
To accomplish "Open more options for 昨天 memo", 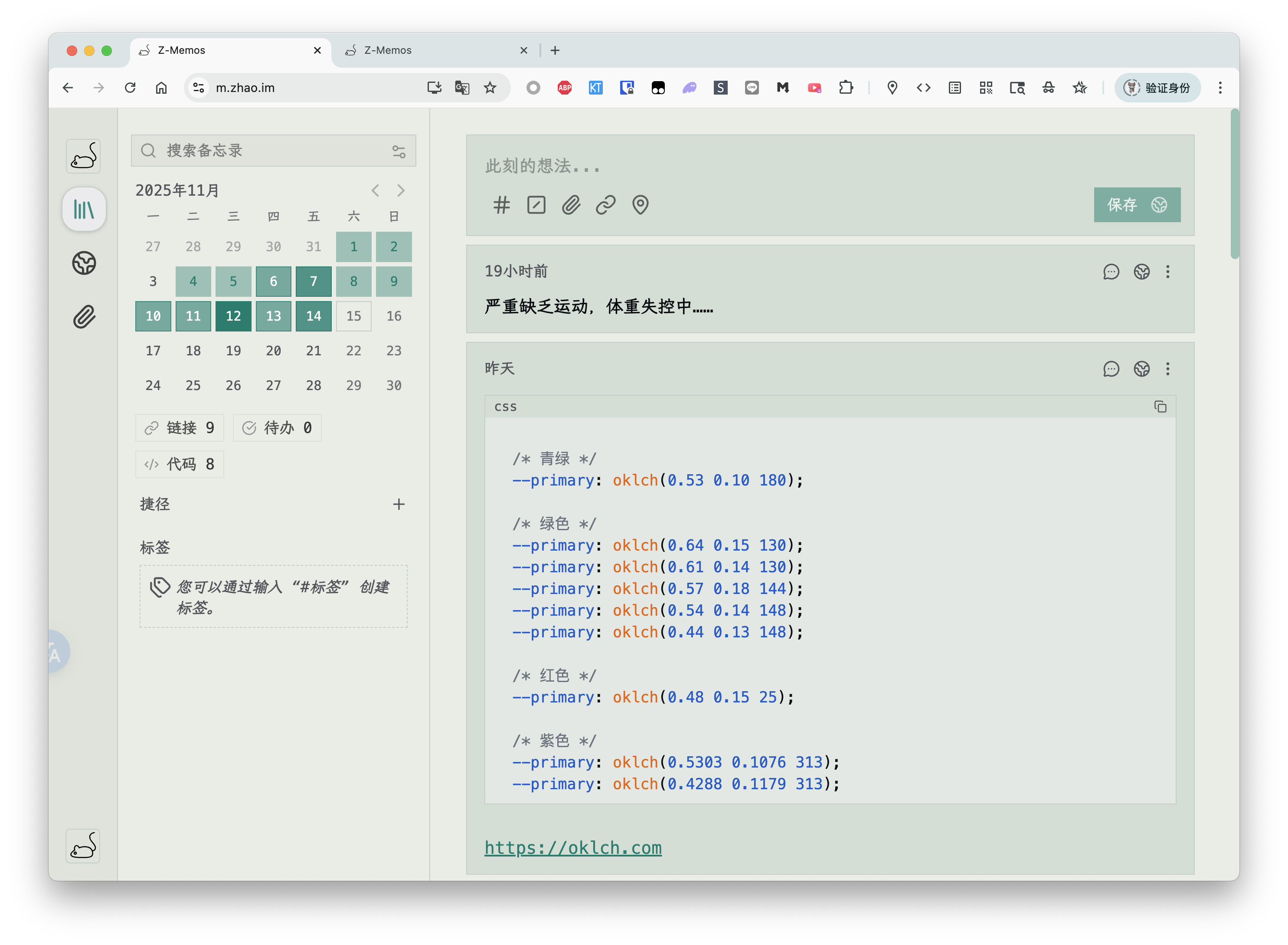I will click(x=1168, y=369).
